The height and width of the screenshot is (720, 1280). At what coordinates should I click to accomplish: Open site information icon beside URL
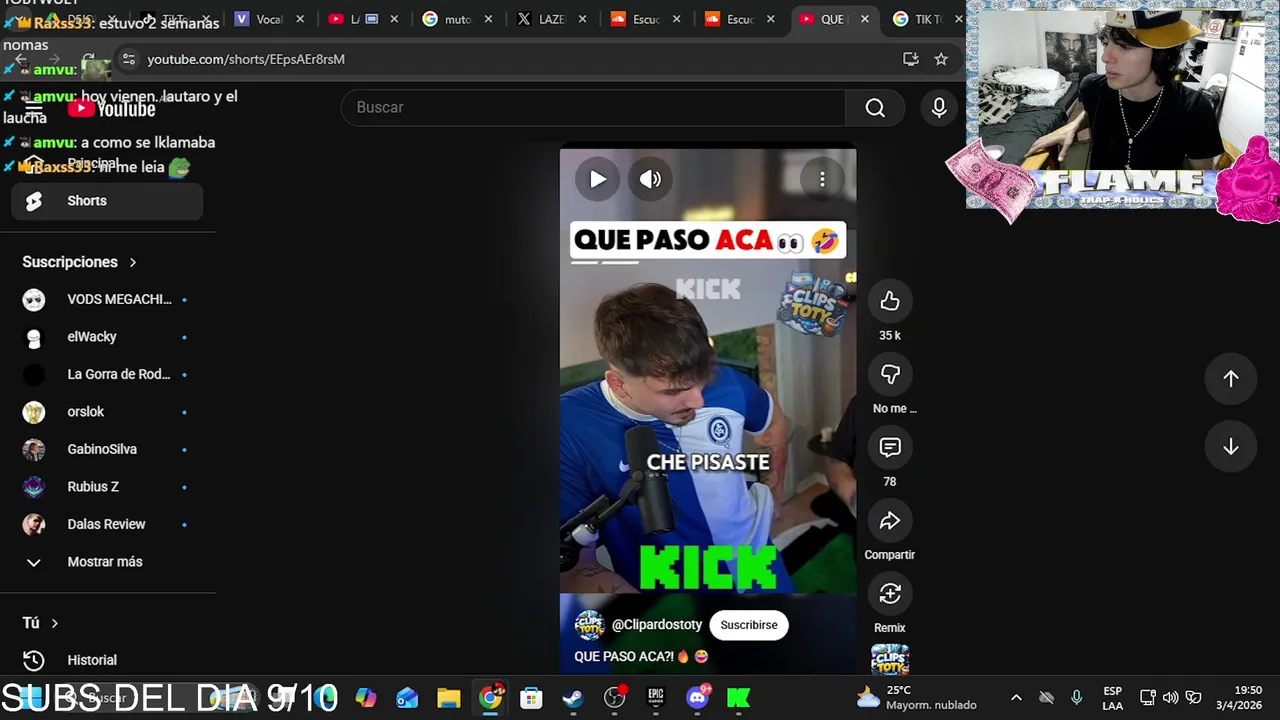128,59
